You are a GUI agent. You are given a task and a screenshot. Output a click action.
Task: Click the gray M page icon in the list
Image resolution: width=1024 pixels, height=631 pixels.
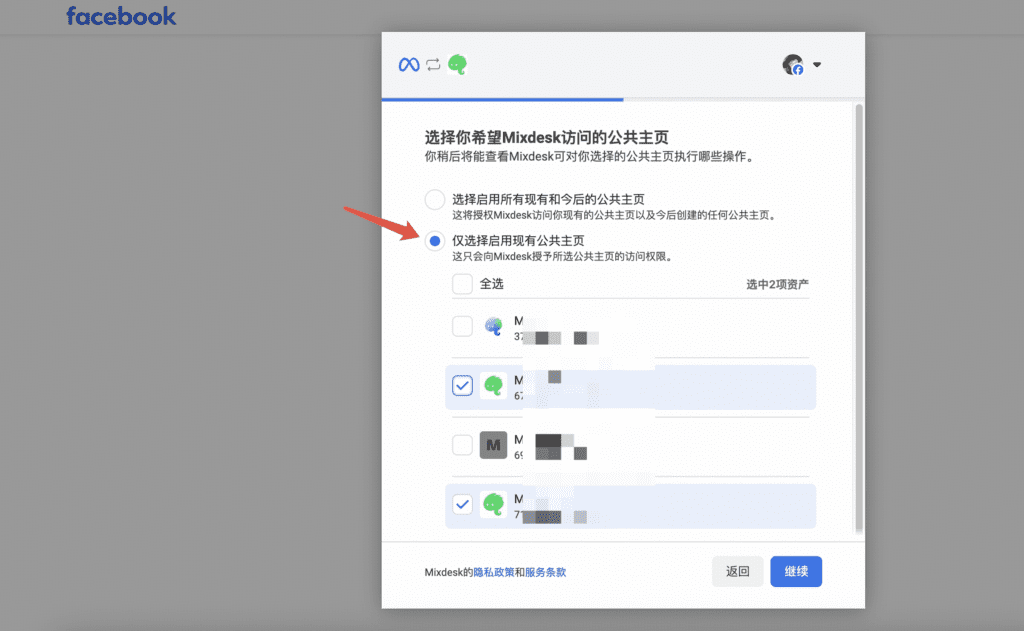tap(493, 445)
